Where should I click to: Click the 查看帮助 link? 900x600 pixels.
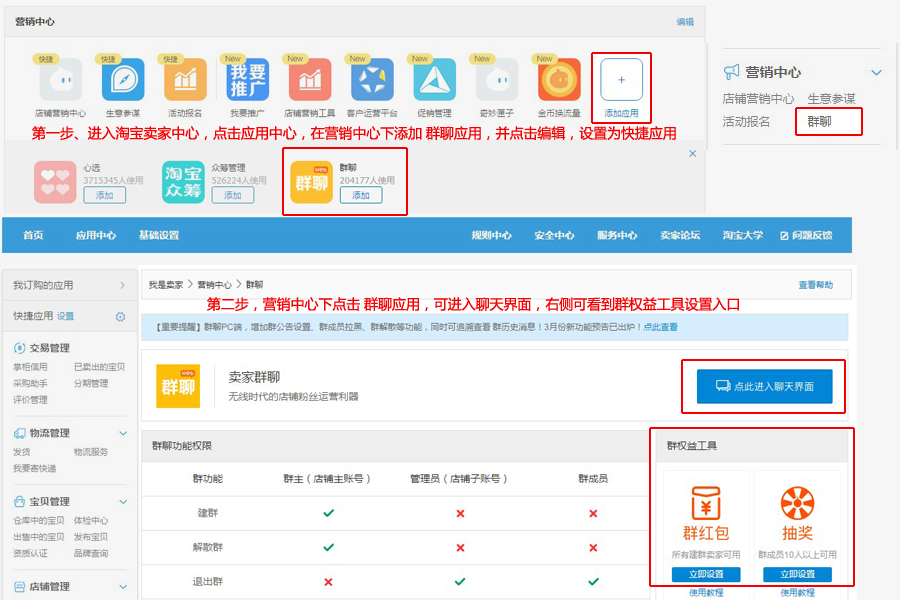816,285
